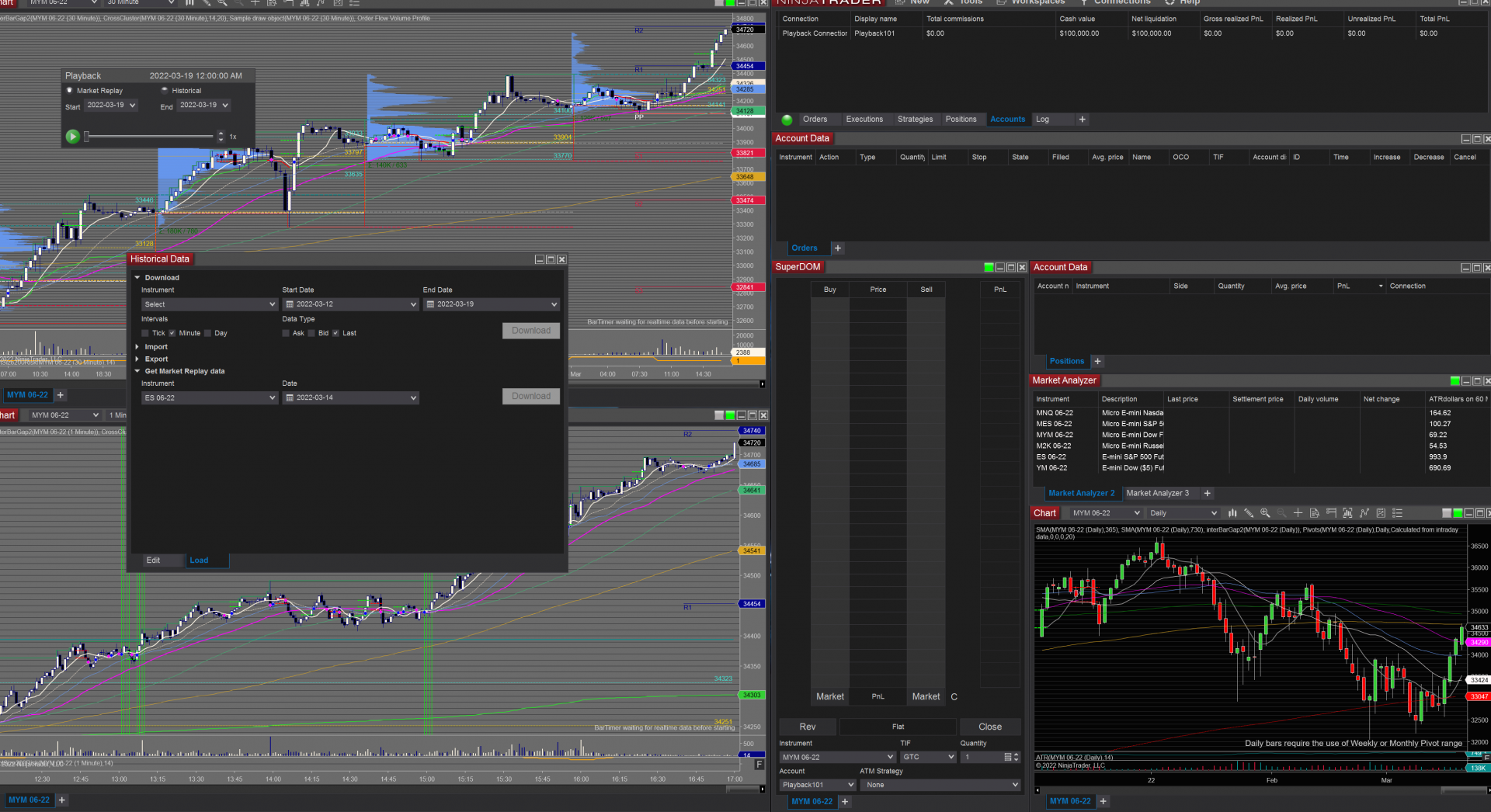The width and height of the screenshot is (1491, 812).
Task: Open bar type icon in Daily chart toolbar
Action: point(1232,513)
